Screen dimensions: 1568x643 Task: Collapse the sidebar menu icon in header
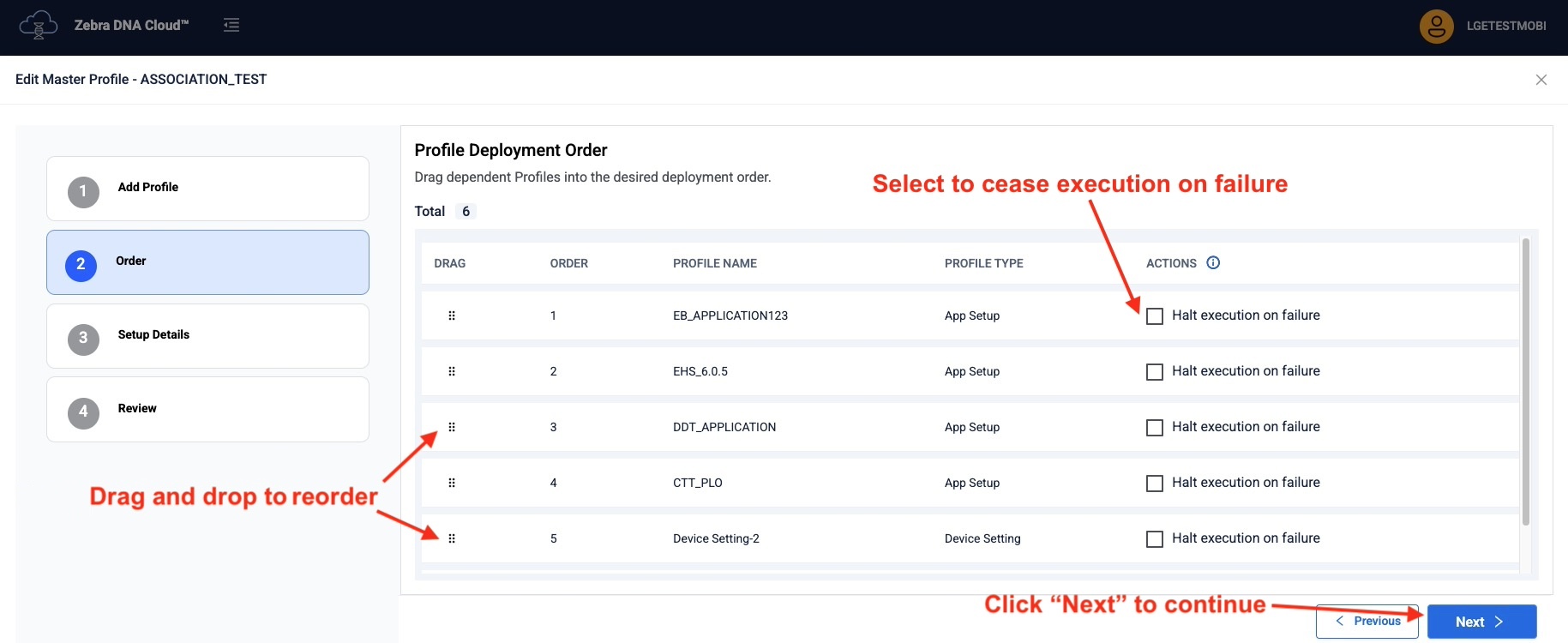point(231,25)
